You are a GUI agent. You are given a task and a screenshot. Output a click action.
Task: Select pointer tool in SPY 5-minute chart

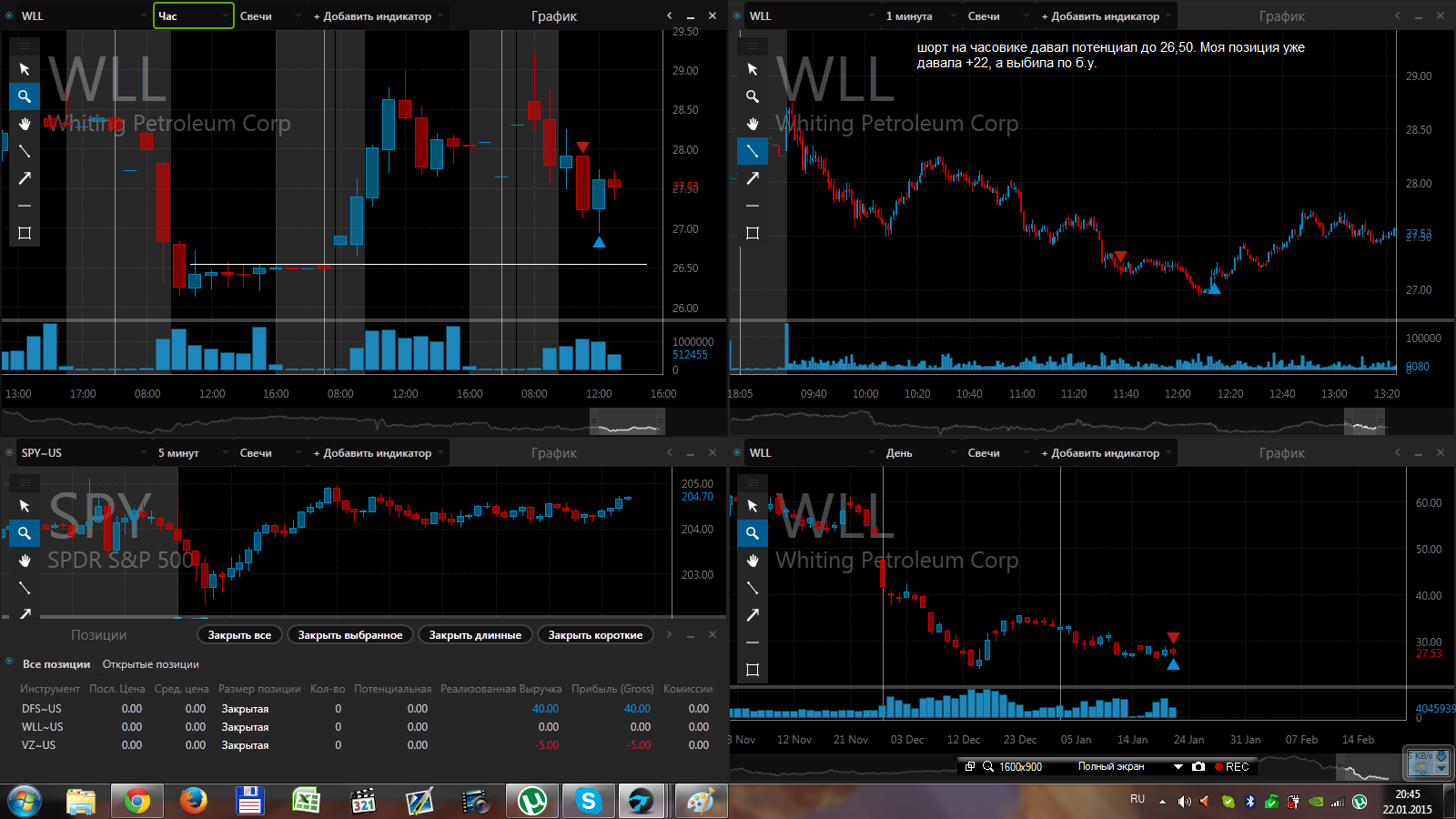coord(25,506)
